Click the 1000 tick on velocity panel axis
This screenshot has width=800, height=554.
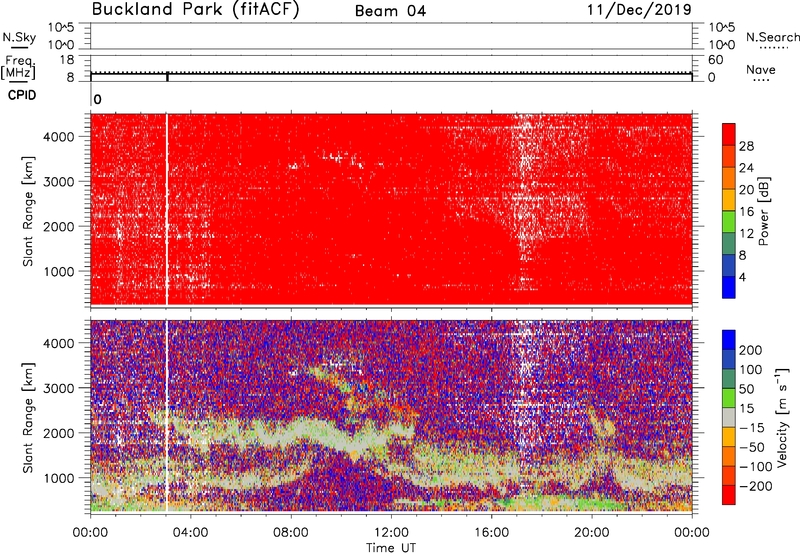[59, 478]
